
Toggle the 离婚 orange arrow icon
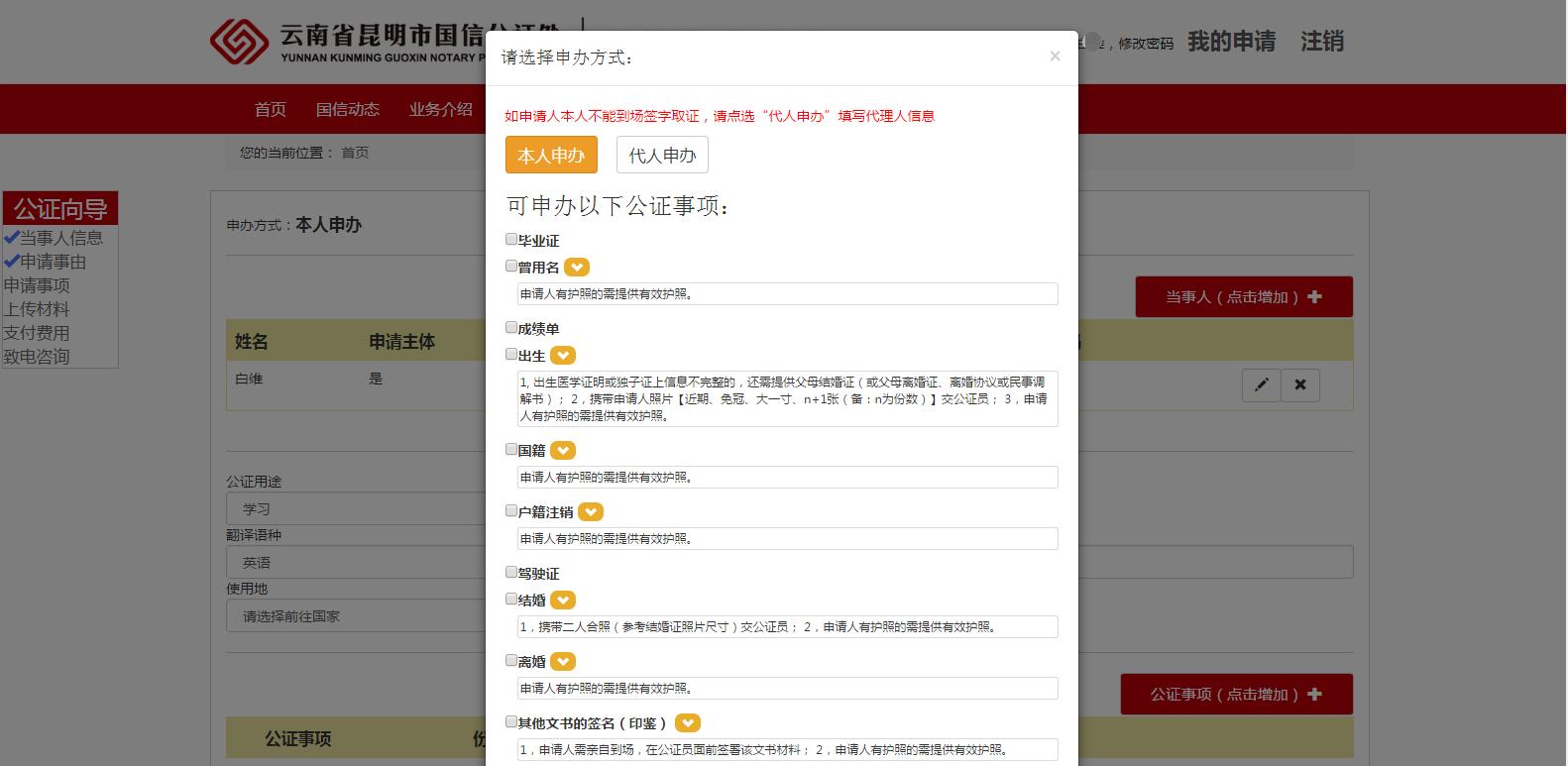[563, 662]
